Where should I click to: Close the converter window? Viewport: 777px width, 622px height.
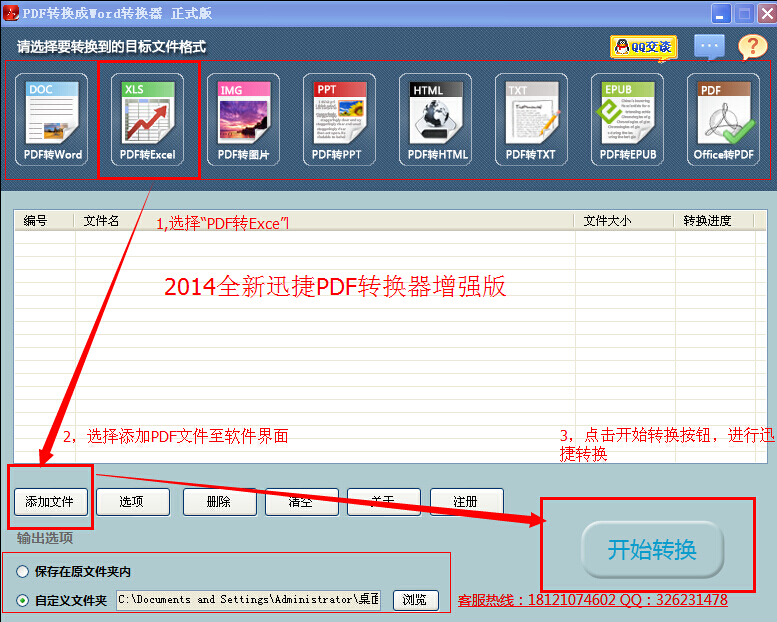pos(767,13)
